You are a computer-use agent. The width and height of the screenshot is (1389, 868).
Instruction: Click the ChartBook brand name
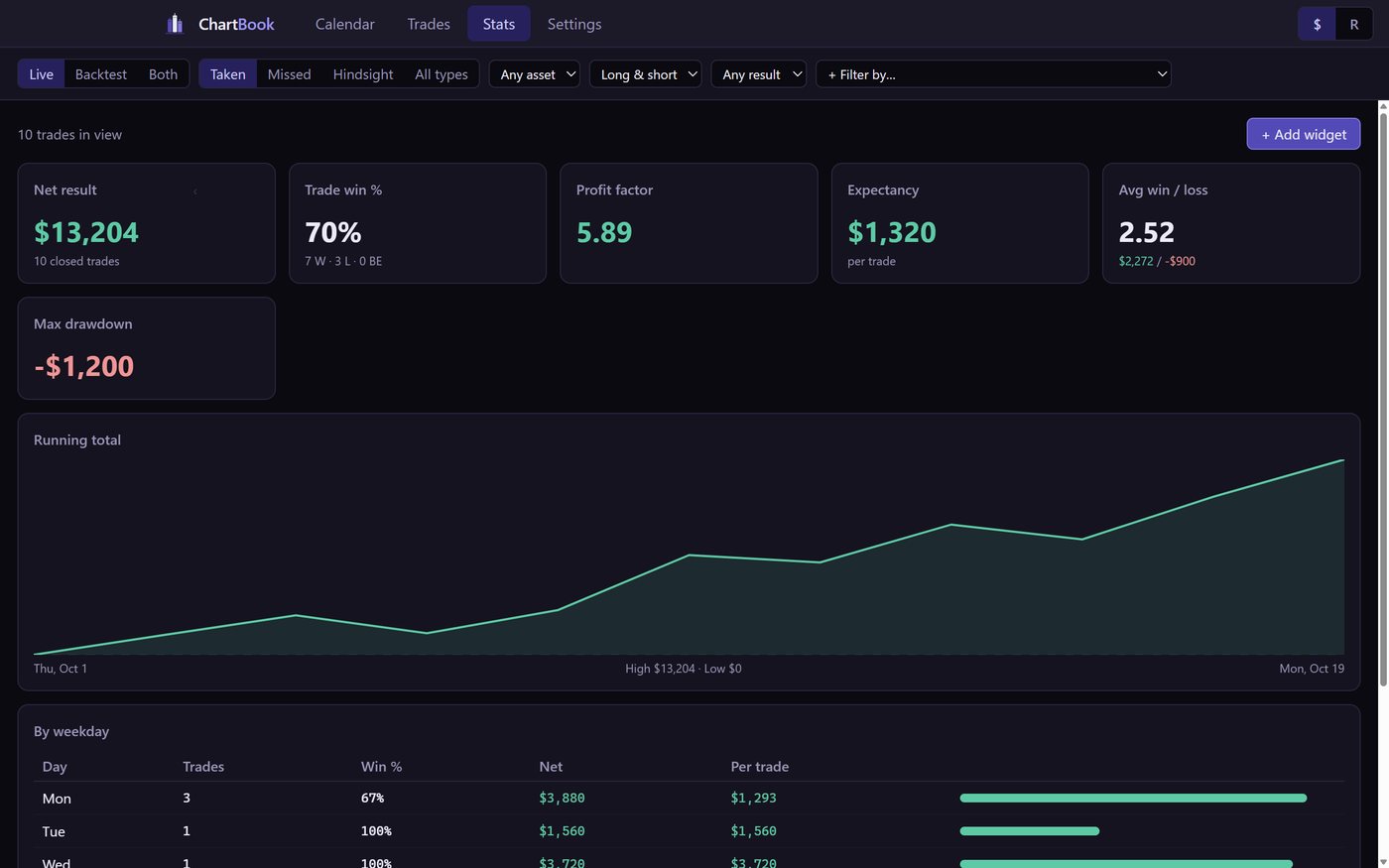tap(236, 24)
